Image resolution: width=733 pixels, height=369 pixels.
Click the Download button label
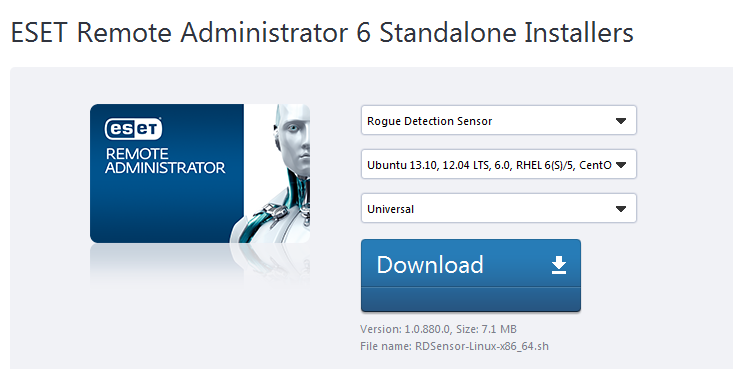(x=430, y=265)
